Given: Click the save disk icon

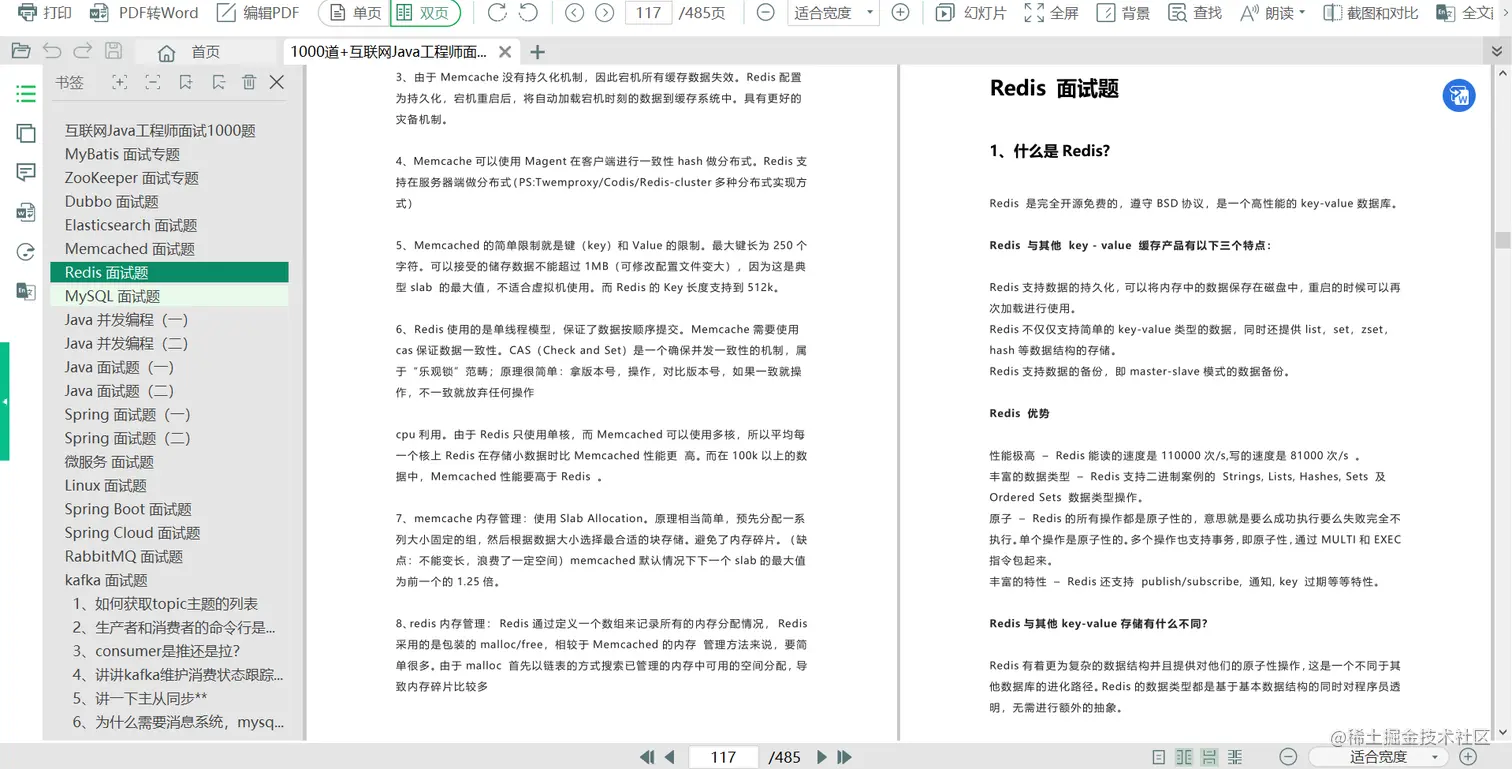Looking at the screenshot, I should click(113, 51).
